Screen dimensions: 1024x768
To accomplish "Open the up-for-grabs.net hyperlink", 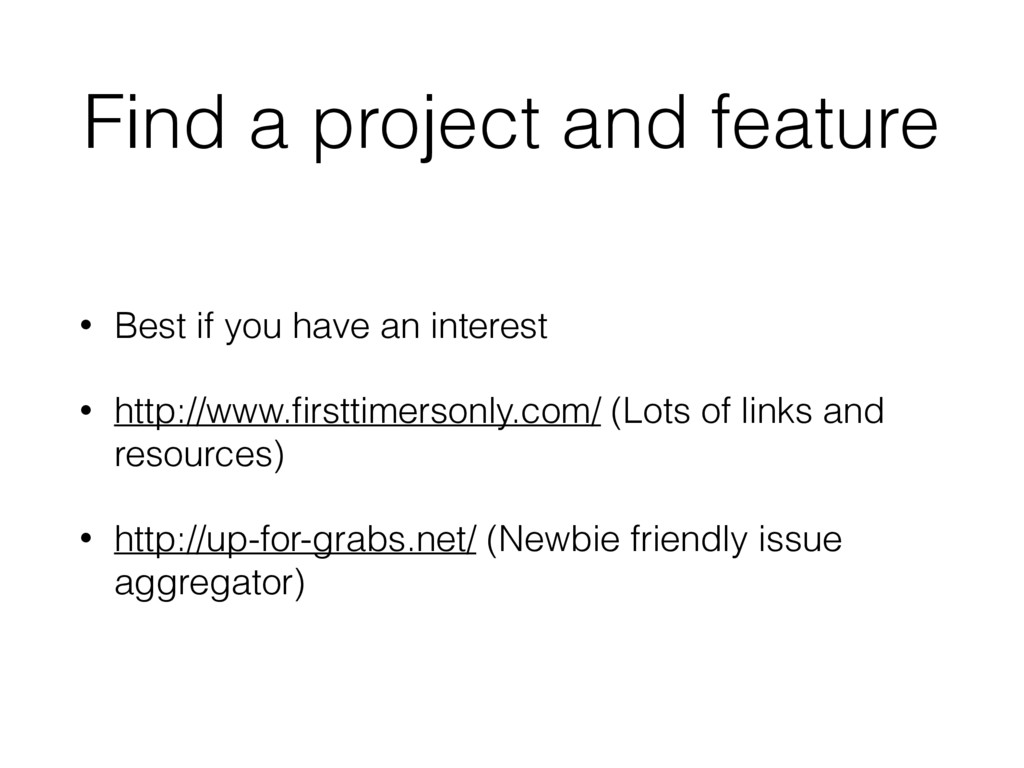I will click(x=295, y=540).
